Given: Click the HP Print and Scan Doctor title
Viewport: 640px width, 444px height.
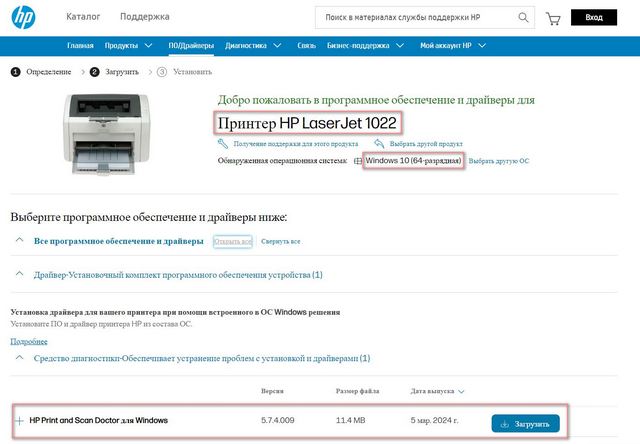Looking at the screenshot, I should pos(99,420).
